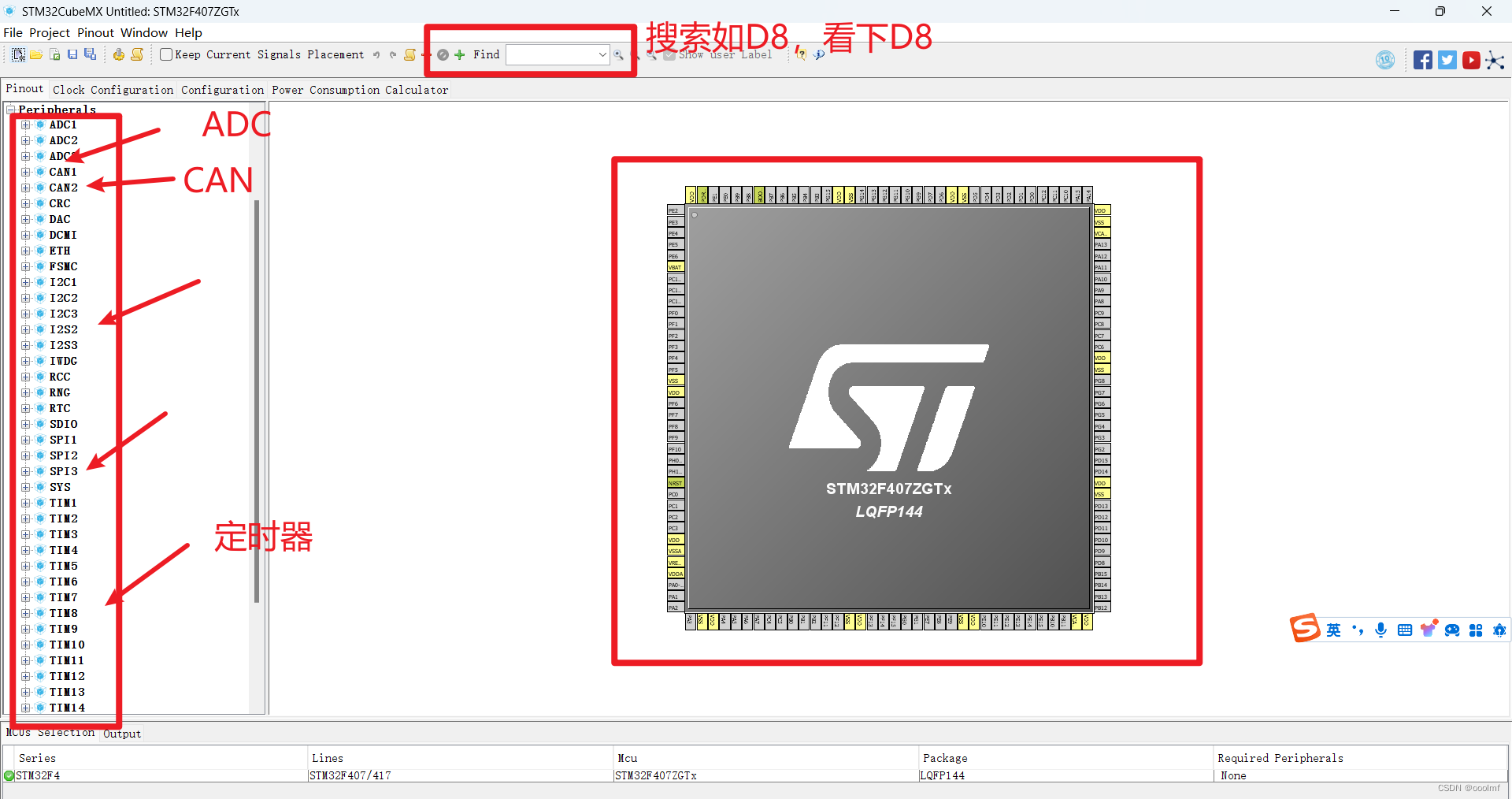This screenshot has width=1512, height=799.
Task: Click the green plus button near Find
Action: coord(459,55)
